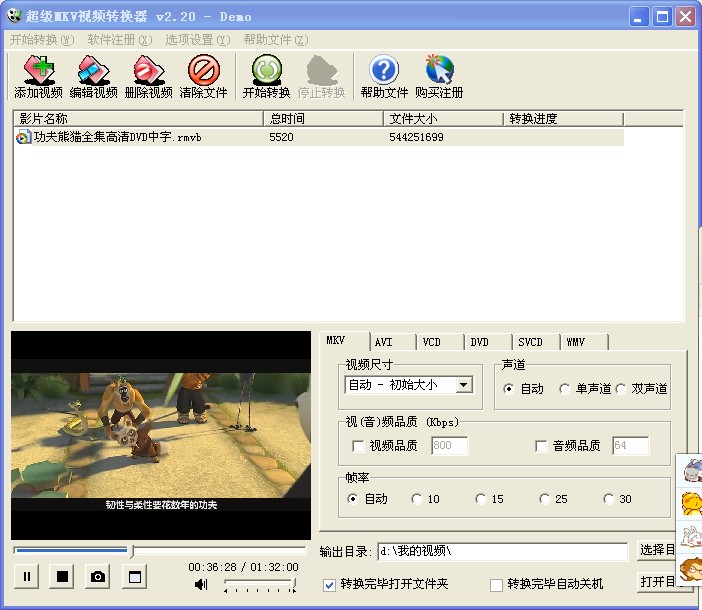Click the 输出目录 path input field
Viewport: 702px width, 610px height.
503,551
